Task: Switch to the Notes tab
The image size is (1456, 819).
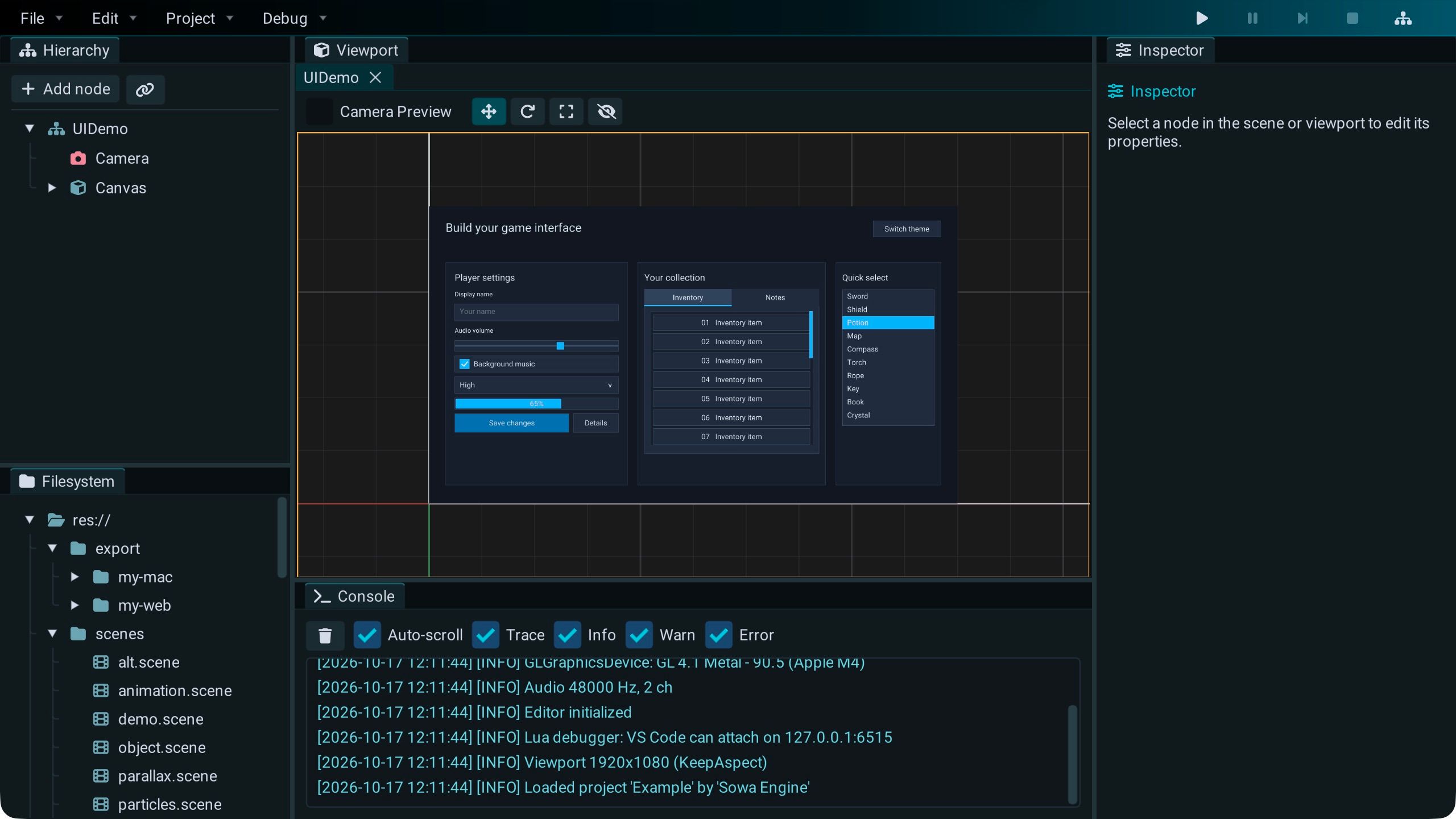Action: (x=775, y=297)
